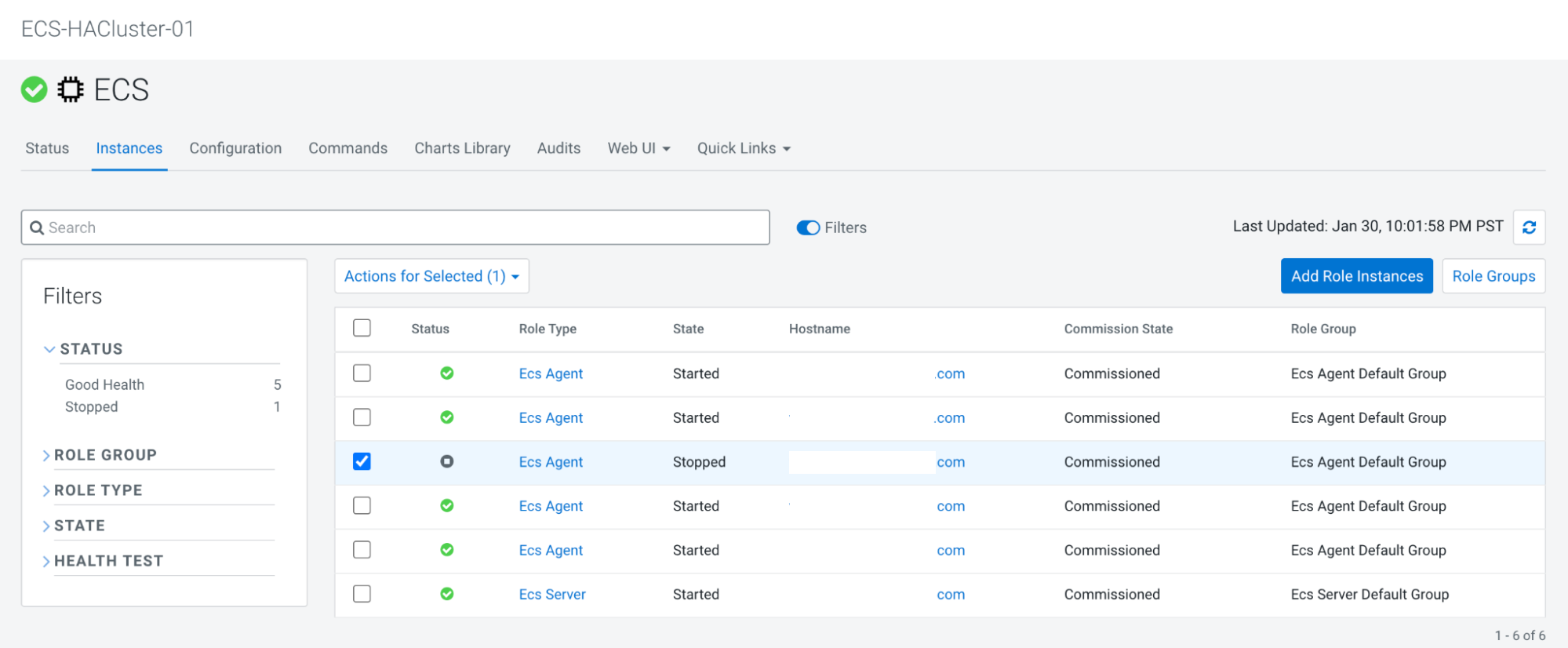1568x648 pixels.
Task: Click the stopped status icon of Ecs Agent
Action: 446,461
